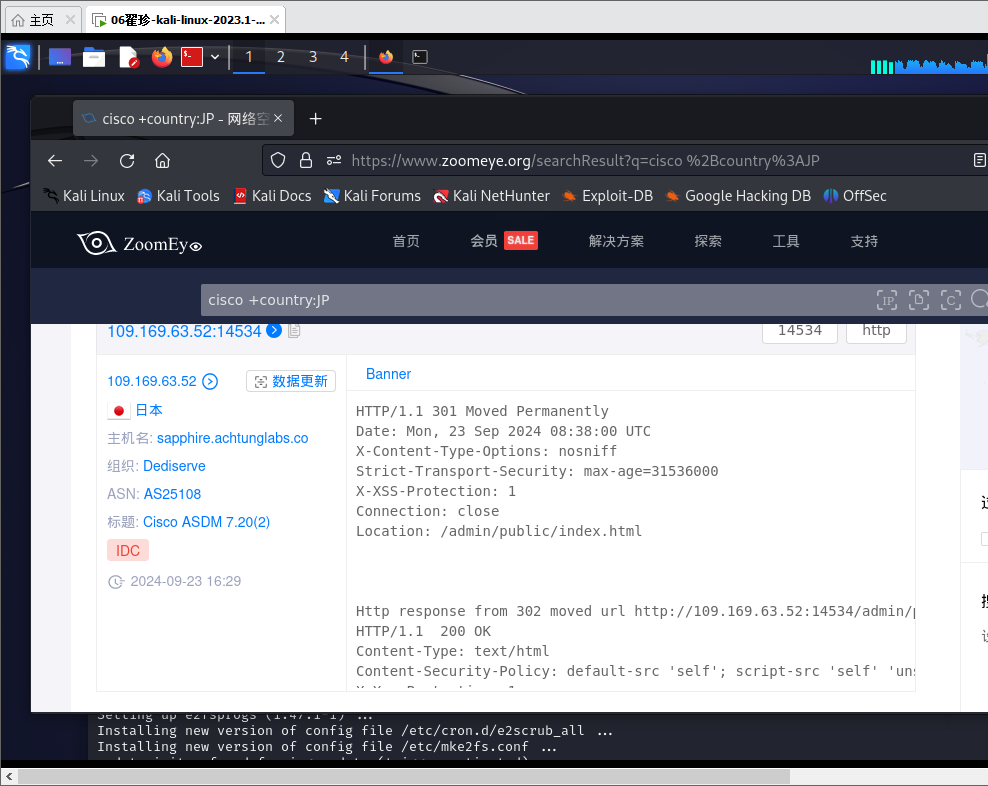Open the Kali Forums bookmark

(x=372, y=196)
